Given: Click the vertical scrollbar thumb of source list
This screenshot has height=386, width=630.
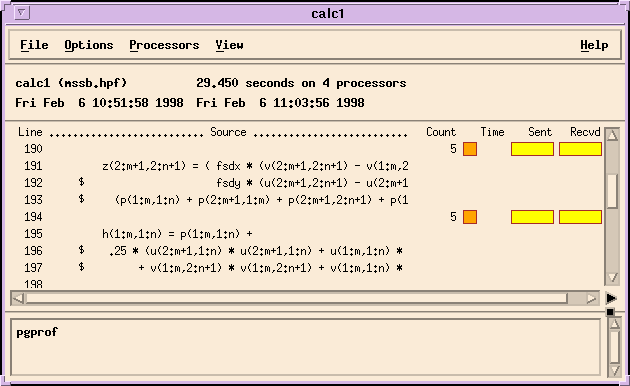Looking at the screenshot, I should 612,191.
